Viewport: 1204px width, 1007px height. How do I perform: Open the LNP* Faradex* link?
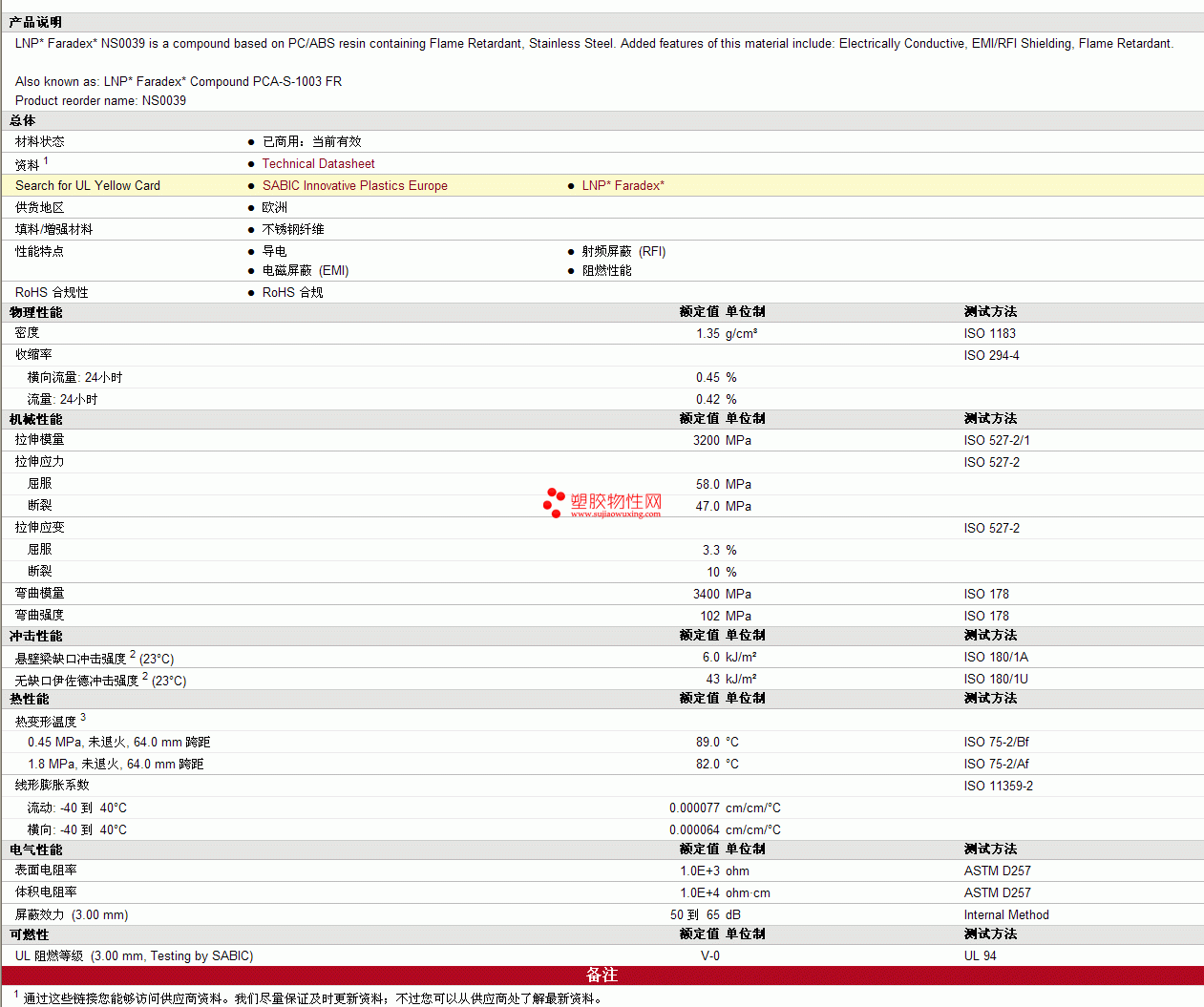point(623,186)
